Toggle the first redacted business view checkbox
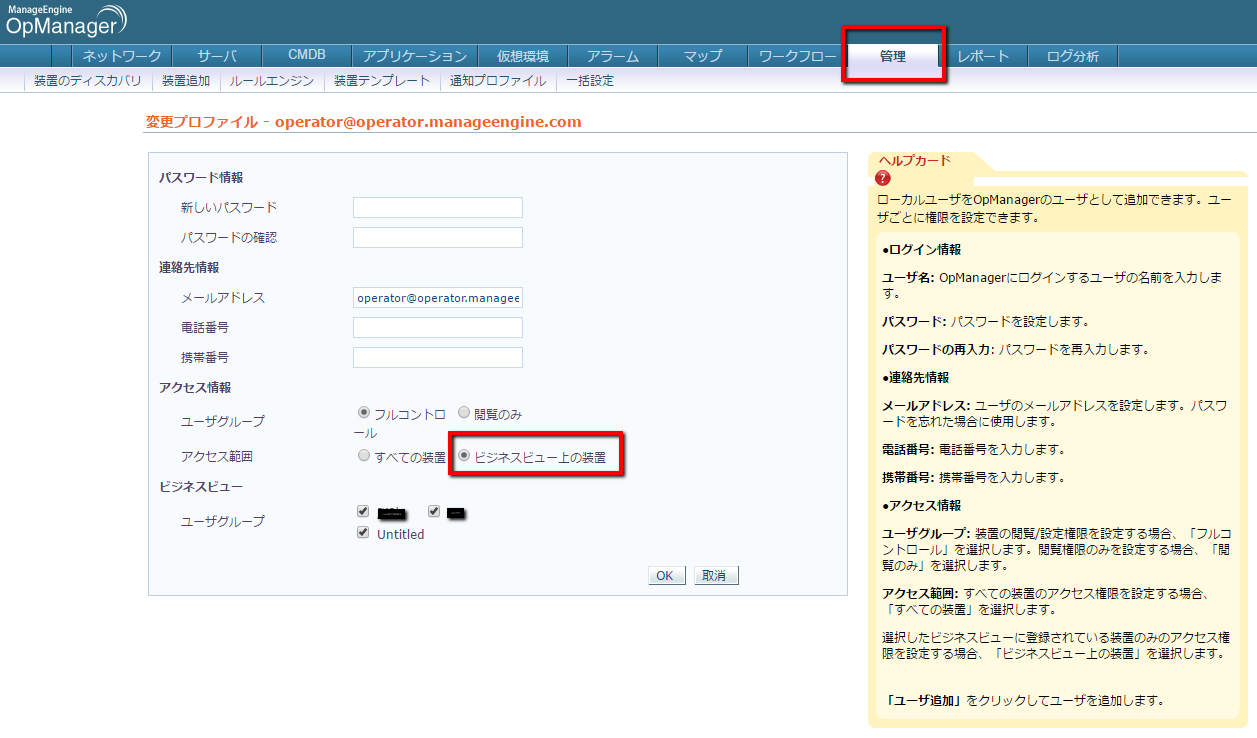 tap(363, 511)
